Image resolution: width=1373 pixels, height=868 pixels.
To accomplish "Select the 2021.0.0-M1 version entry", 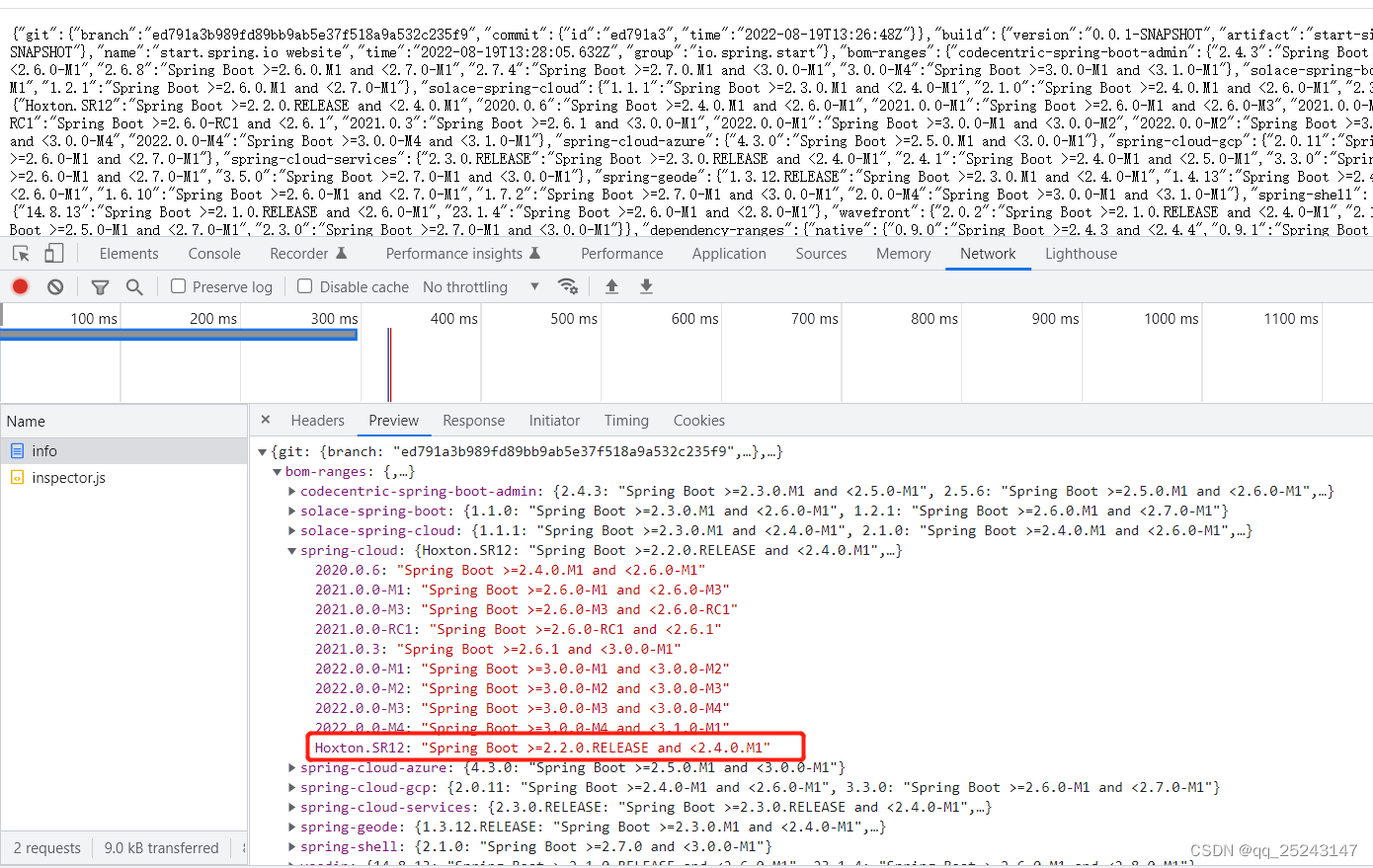I will pyautogui.click(x=522, y=590).
